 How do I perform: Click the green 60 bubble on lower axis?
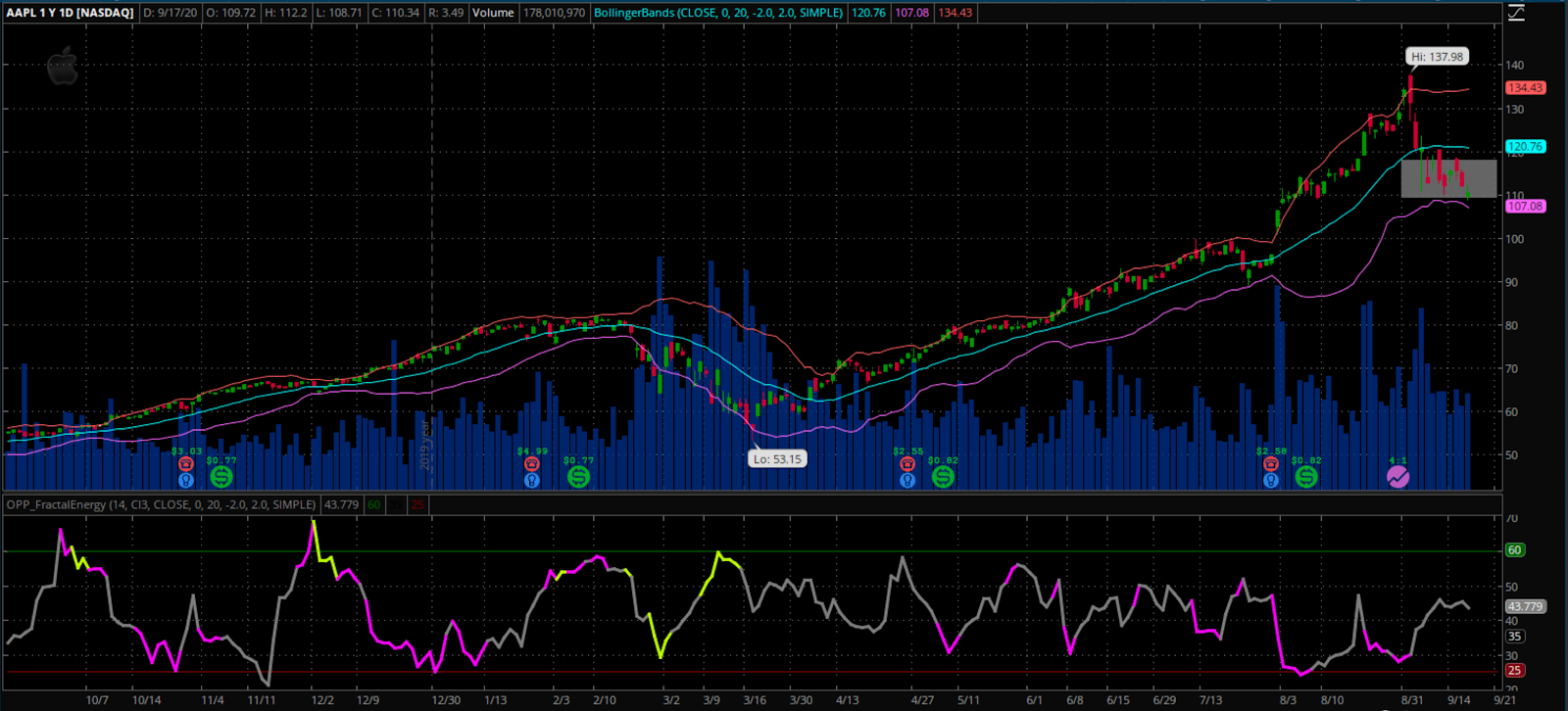click(1515, 550)
